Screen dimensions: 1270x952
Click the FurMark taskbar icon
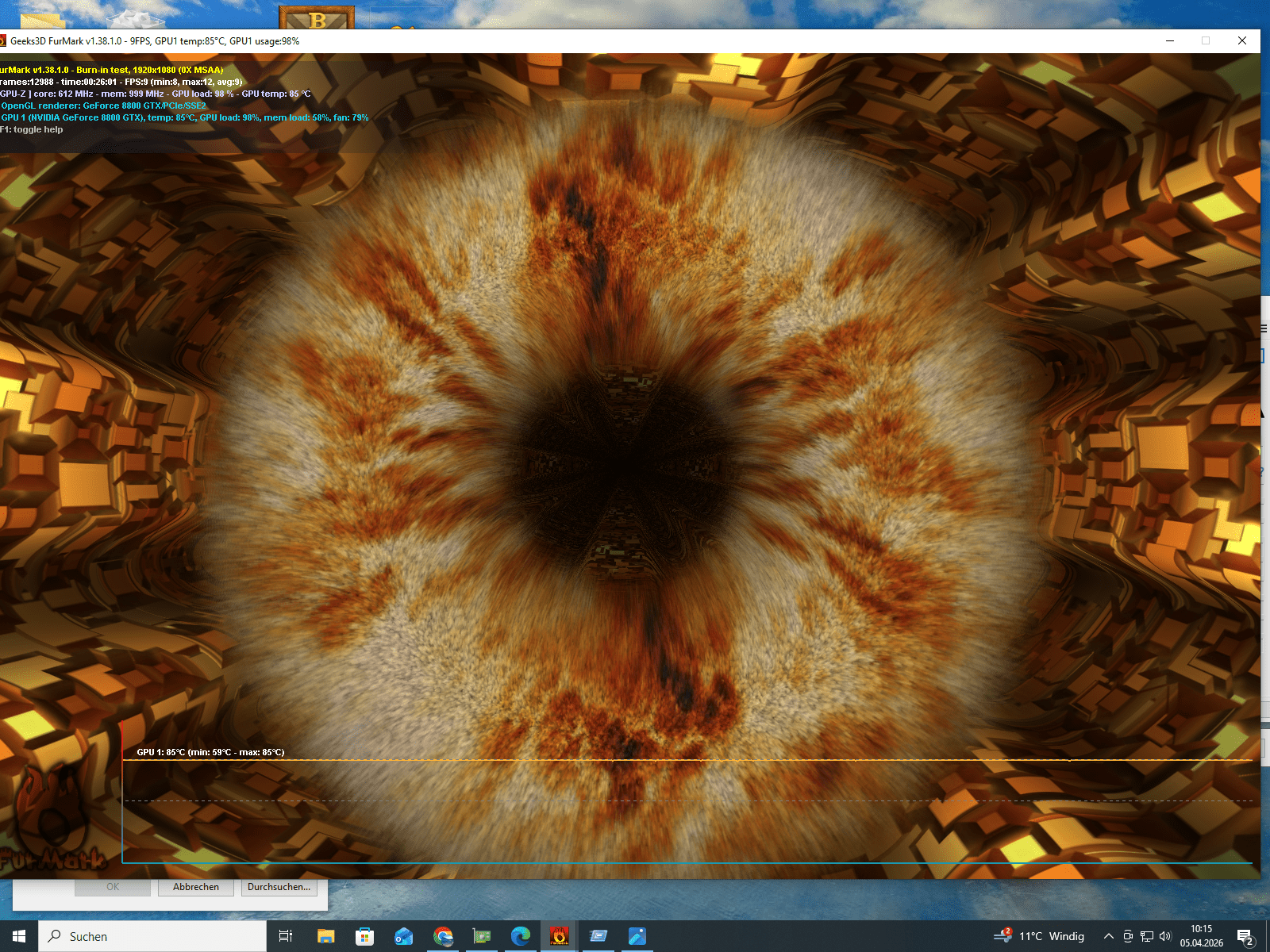coord(560,936)
